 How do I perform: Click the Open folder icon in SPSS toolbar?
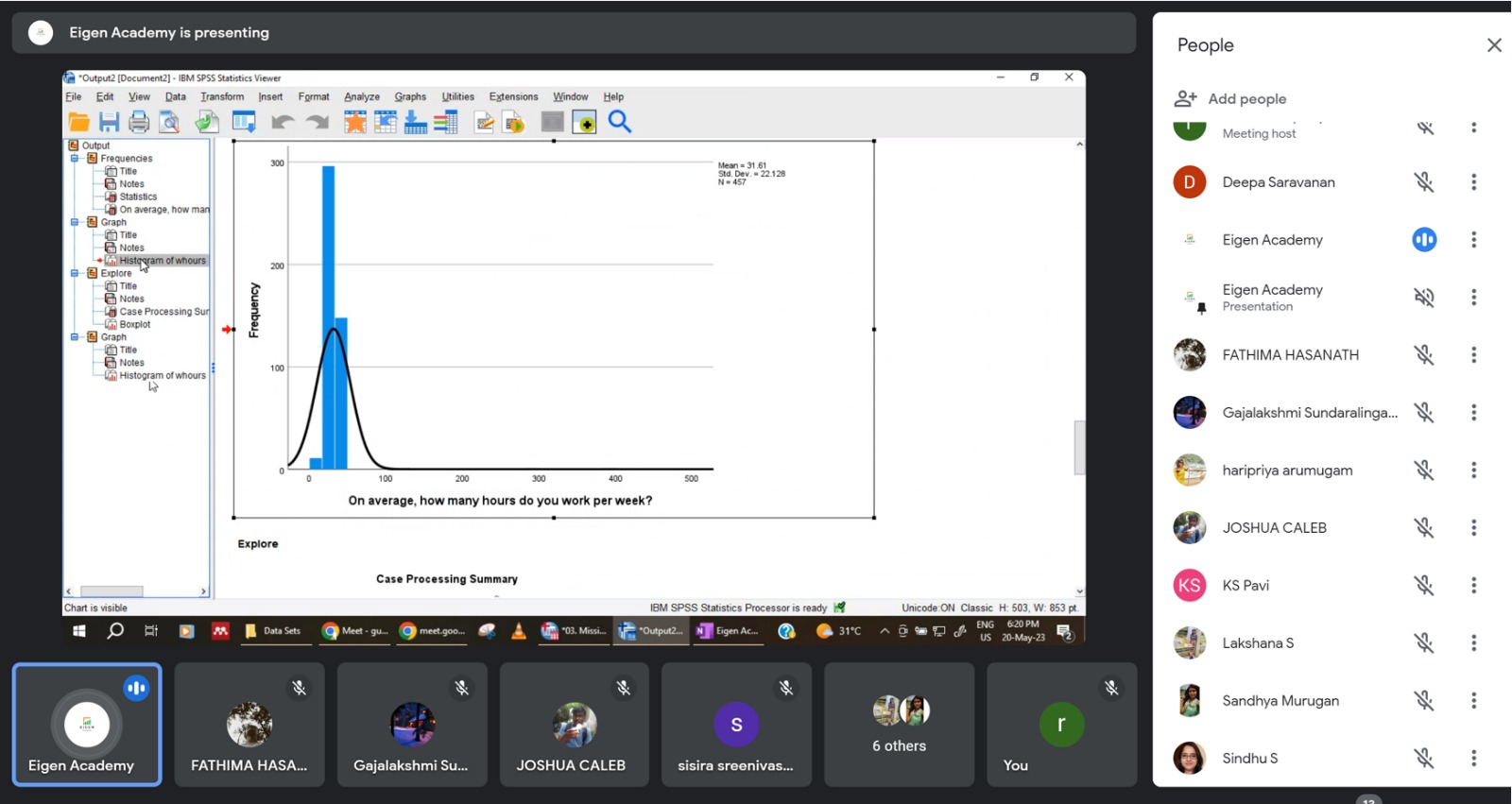click(79, 122)
